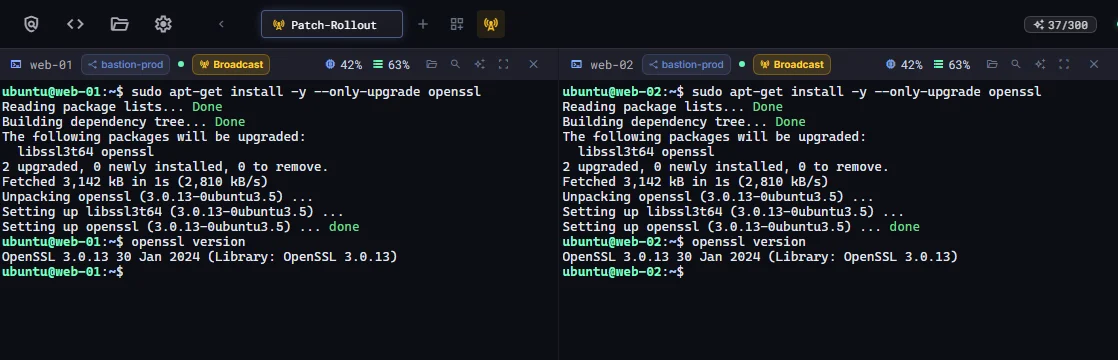This screenshot has width=1118, height=360.
Task: Click the green status dot in web-02
Action: 742,64
